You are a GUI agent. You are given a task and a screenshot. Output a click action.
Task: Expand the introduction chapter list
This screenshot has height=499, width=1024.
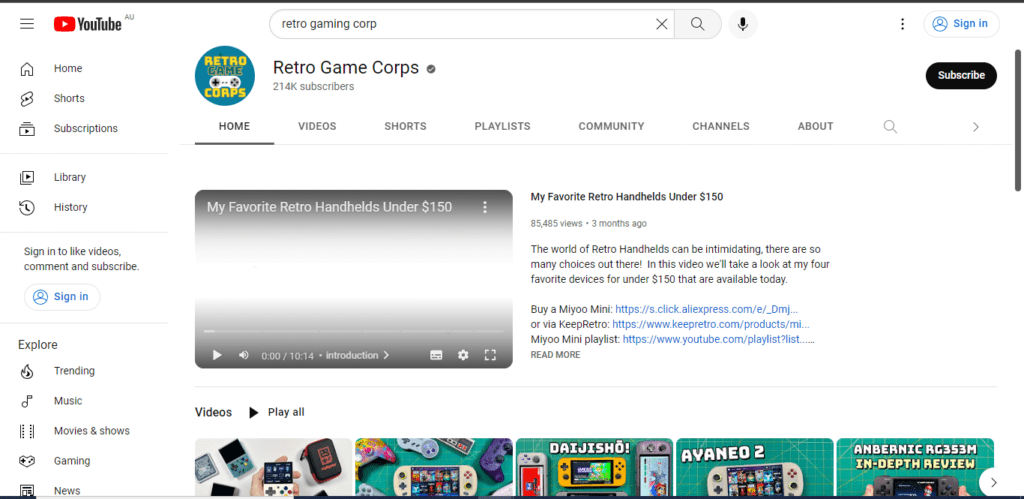point(358,355)
